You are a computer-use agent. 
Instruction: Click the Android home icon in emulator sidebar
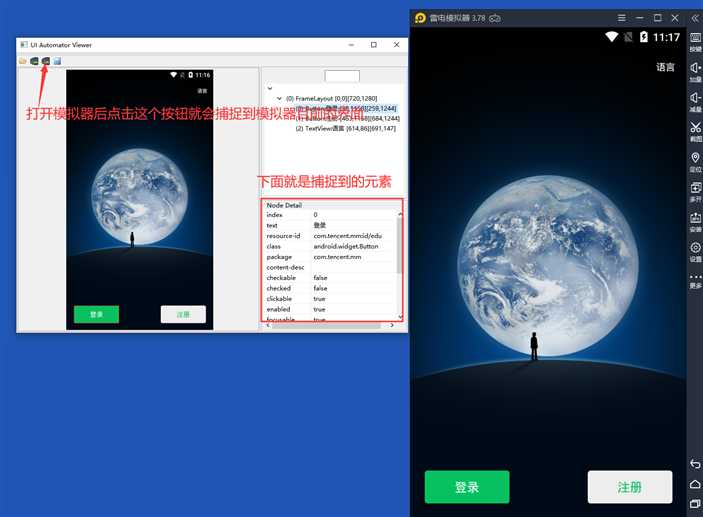[695, 484]
